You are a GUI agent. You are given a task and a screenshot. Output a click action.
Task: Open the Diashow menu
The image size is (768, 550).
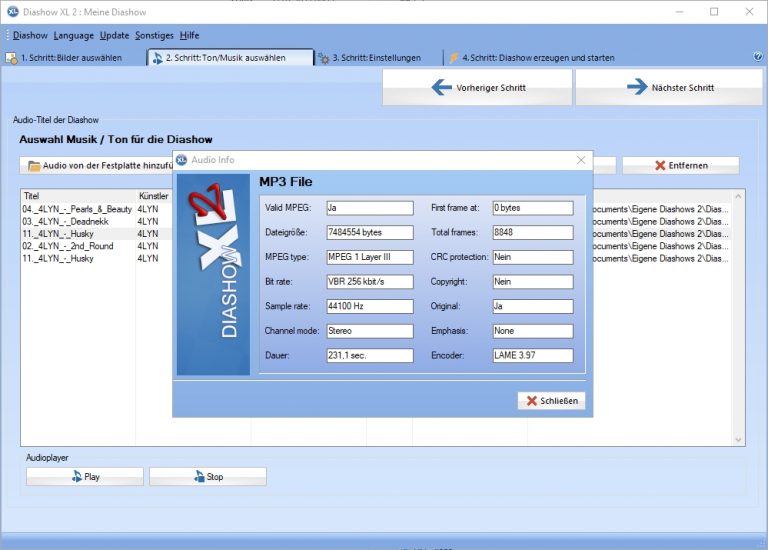coord(30,35)
